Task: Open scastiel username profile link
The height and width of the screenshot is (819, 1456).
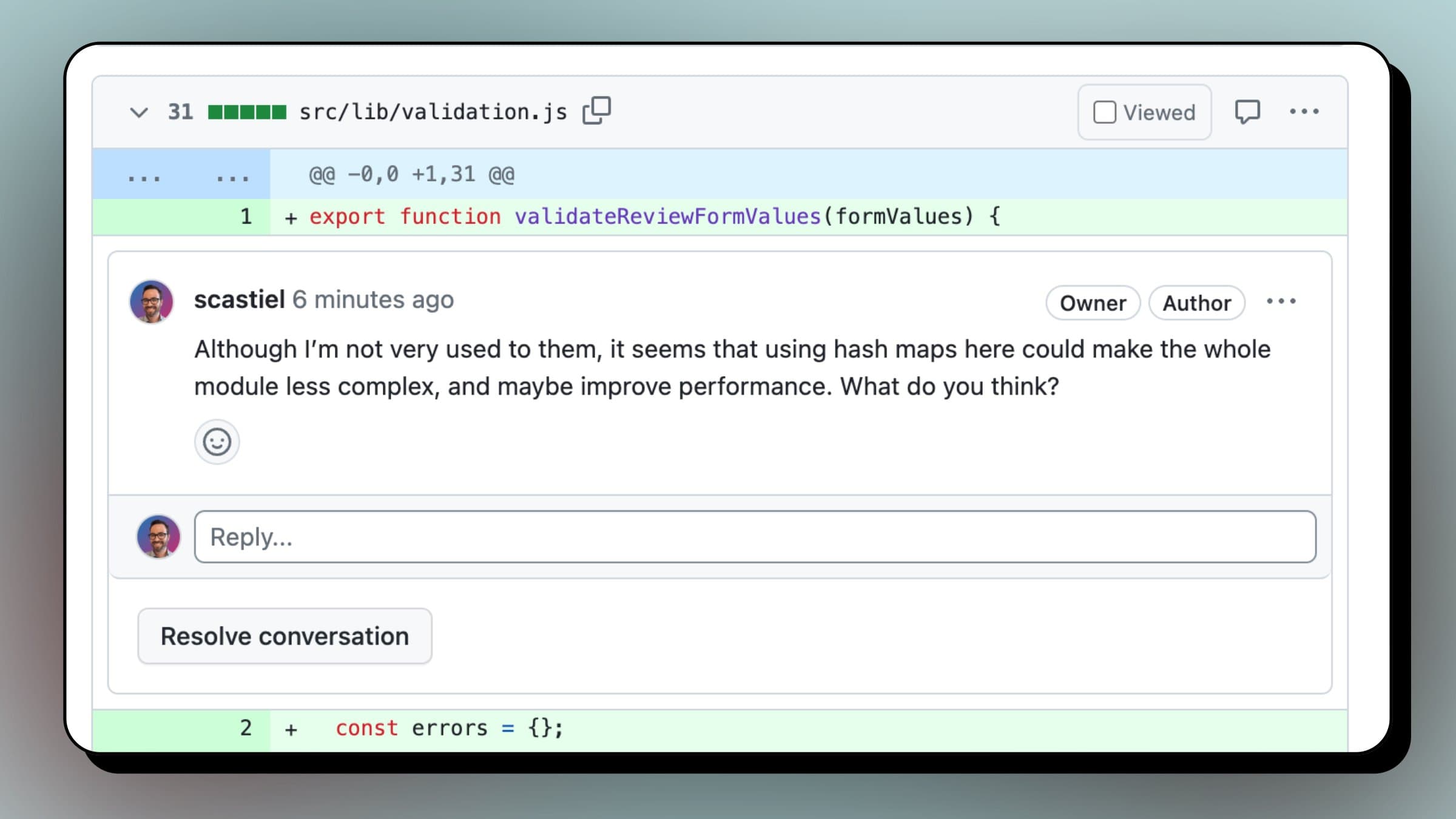Action: pyautogui.click(x=239, y=300)
